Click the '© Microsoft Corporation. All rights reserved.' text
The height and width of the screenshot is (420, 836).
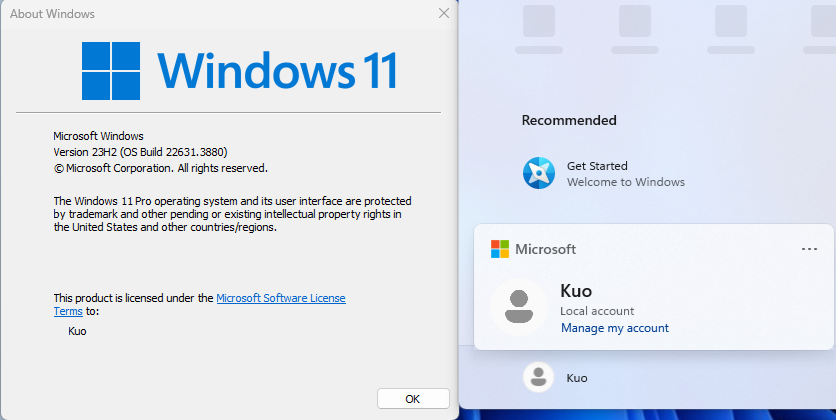(160, 168)
